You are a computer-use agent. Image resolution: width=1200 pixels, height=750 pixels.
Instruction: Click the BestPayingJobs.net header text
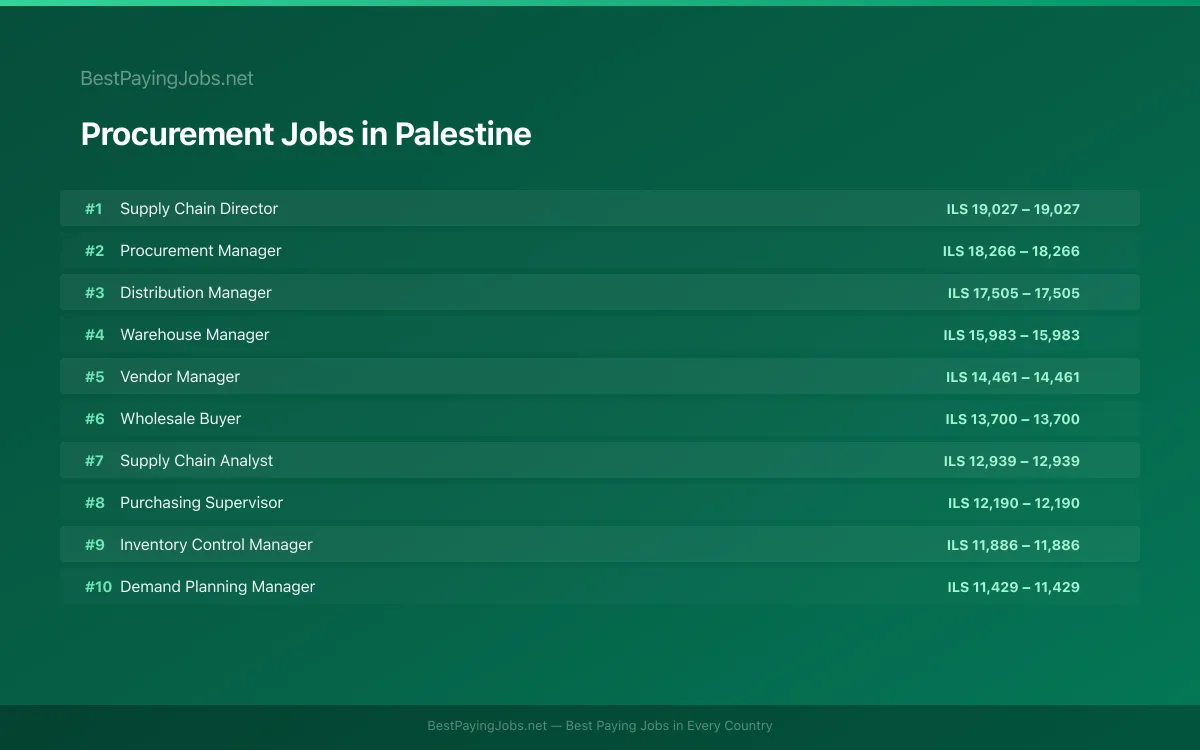tap(167, 78)
